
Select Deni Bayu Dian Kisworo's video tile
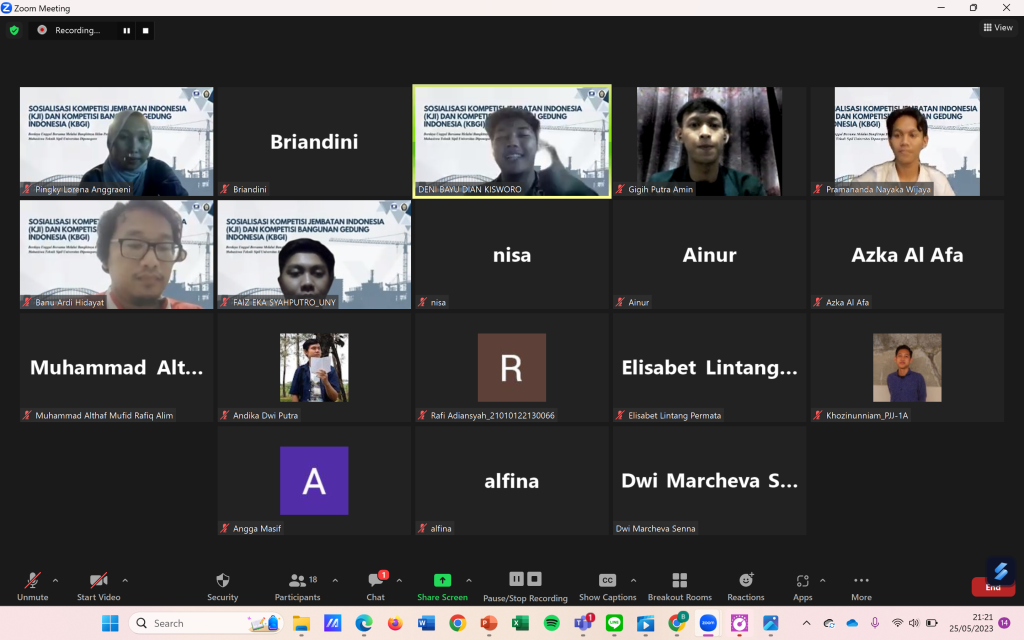511,141
